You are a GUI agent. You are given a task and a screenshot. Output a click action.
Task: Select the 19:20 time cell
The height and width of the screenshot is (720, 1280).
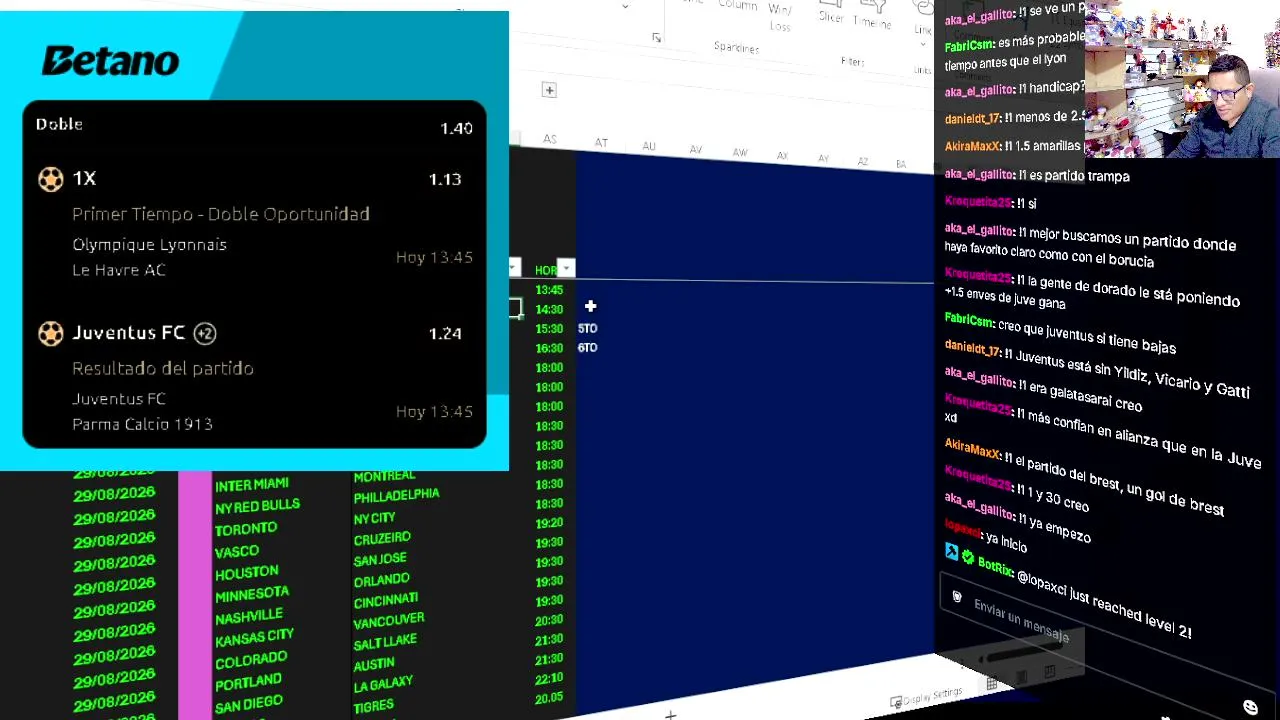(x=549, y=523)
